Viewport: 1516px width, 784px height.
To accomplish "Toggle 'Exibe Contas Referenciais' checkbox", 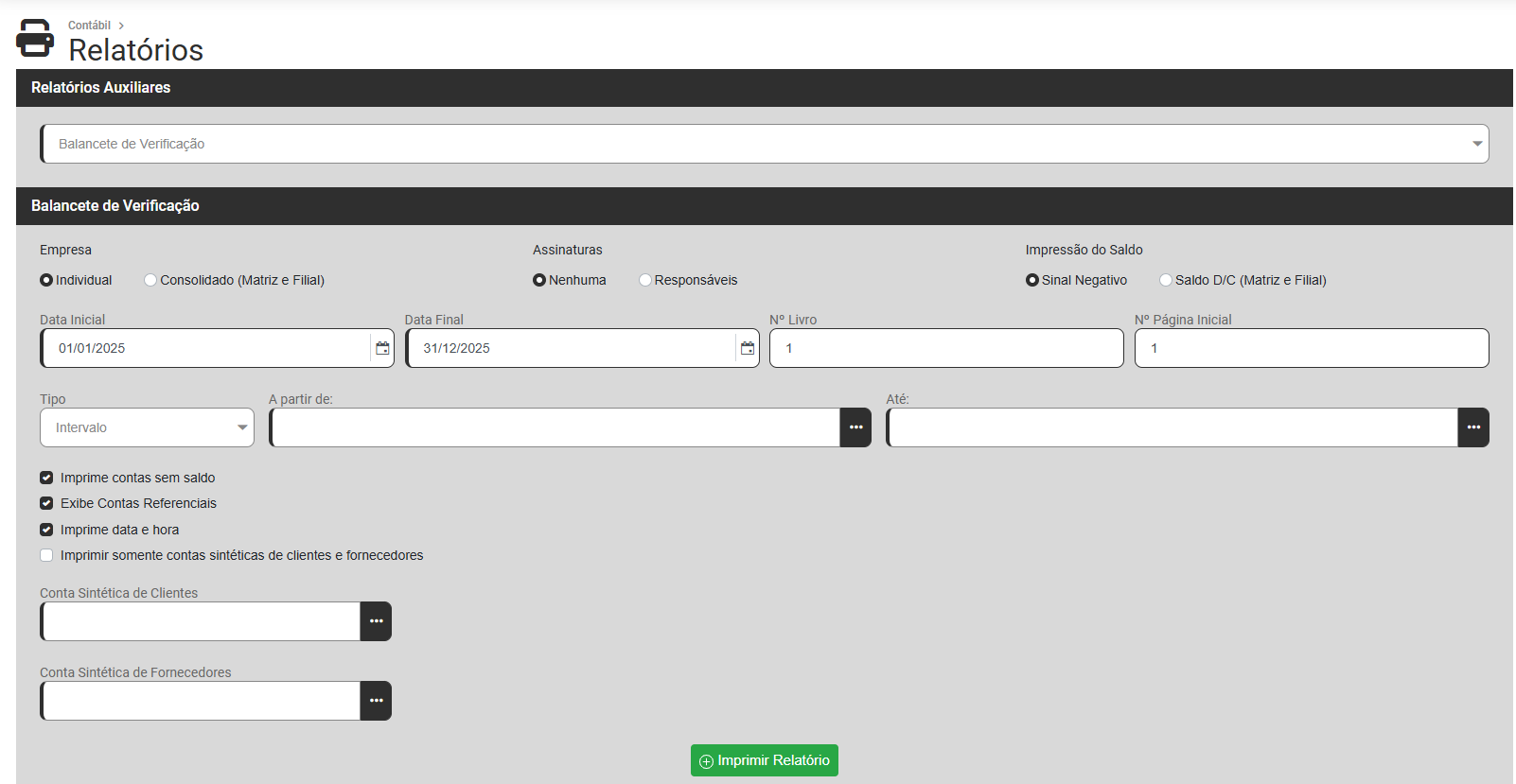I will pos(46,503).
